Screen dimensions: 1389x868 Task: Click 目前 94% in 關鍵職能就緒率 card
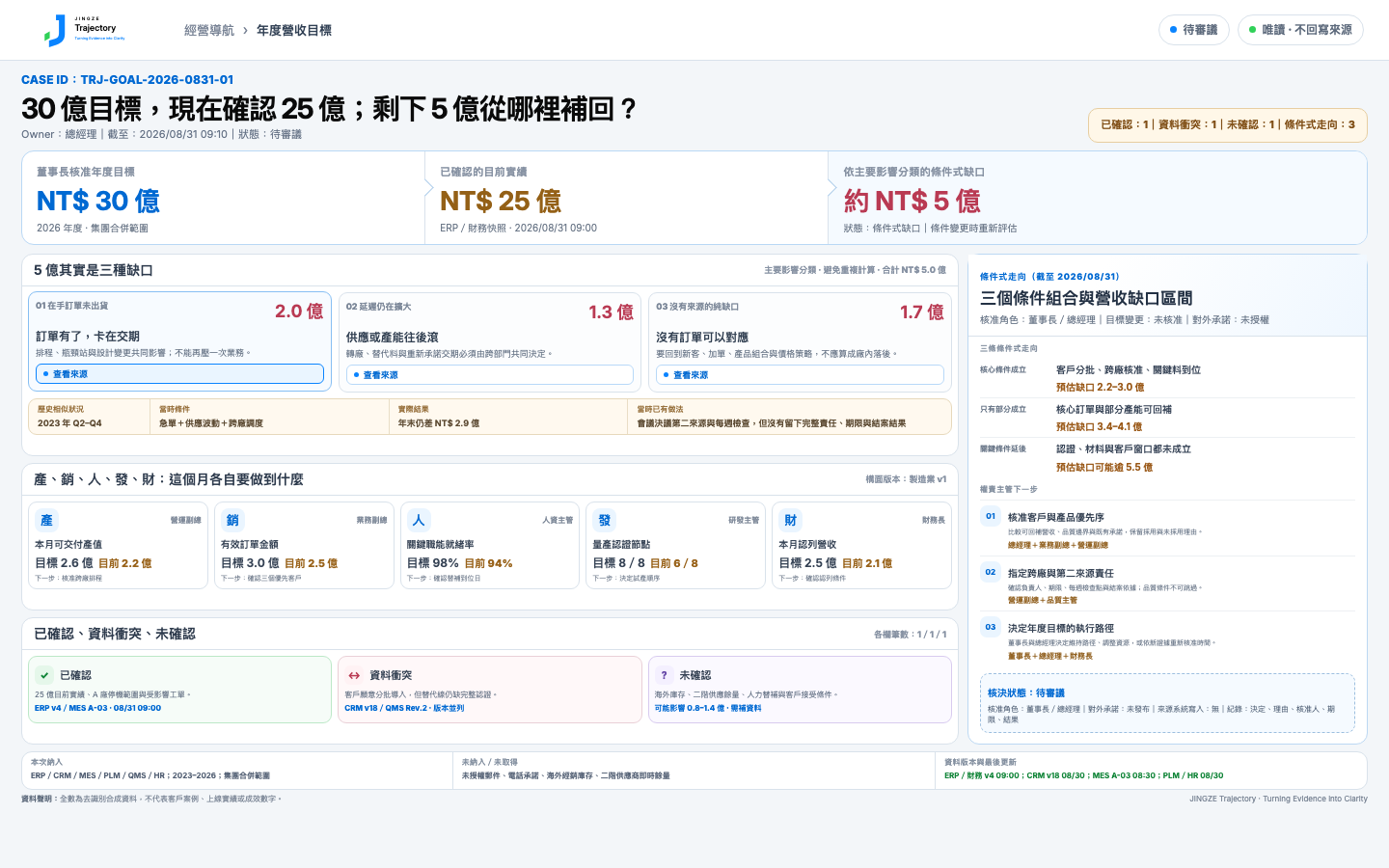tap(489, 563)
